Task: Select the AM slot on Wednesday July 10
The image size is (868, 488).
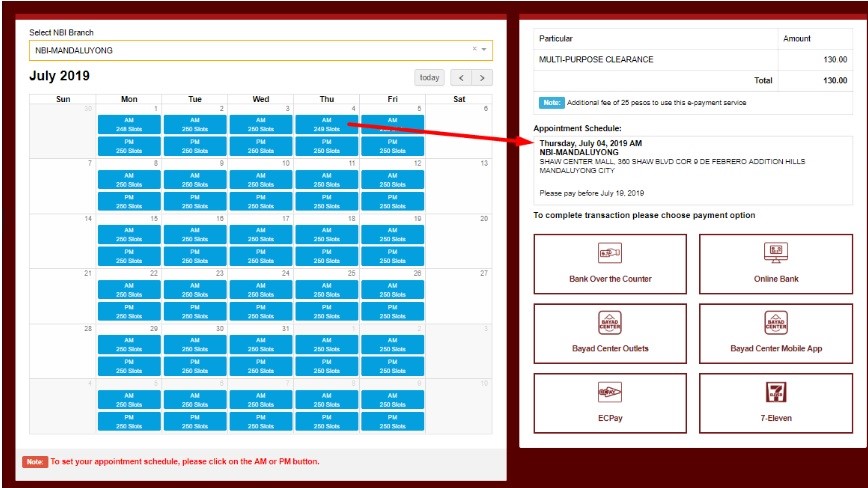Action: tap(261, 180)
